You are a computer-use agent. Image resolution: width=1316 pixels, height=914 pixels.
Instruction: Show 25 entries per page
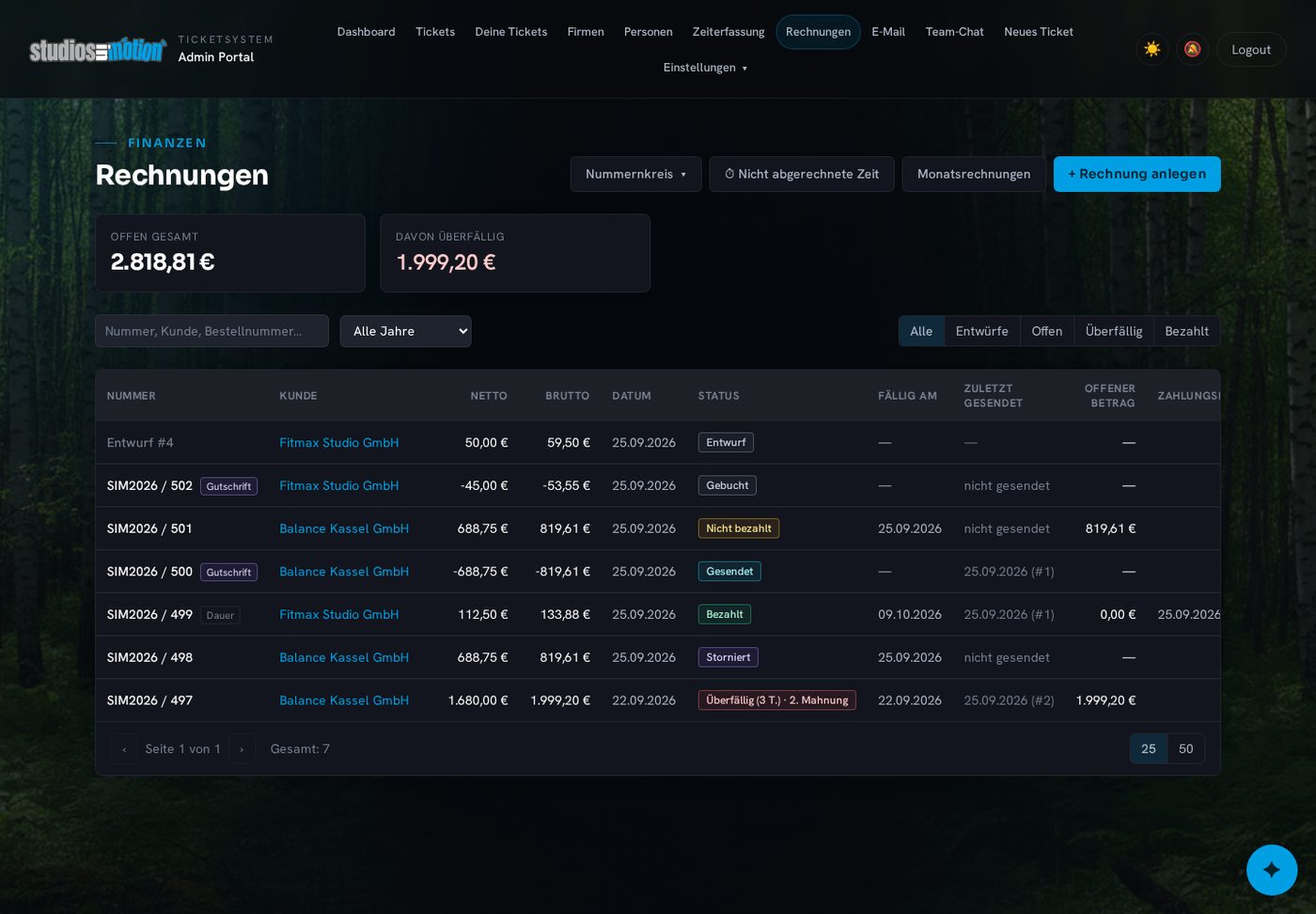click(1149, 749)
